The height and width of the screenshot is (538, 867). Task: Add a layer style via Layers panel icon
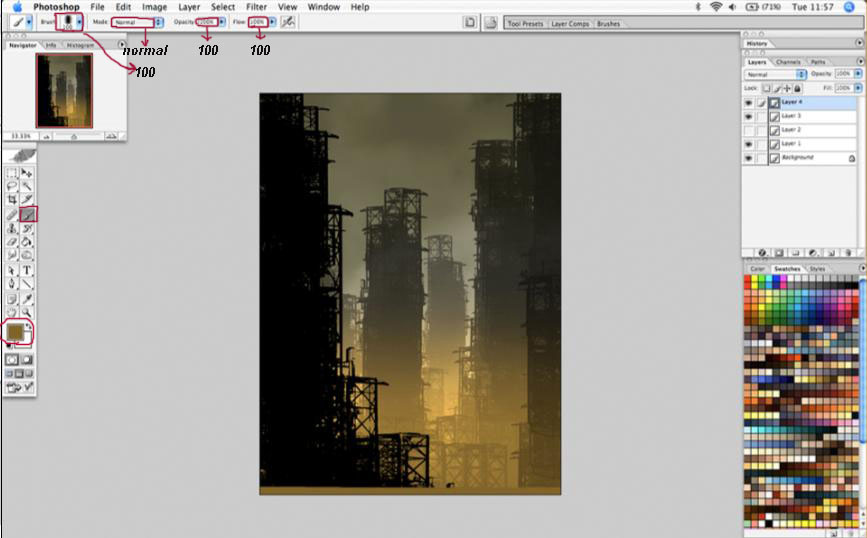(x=762, y=253)
